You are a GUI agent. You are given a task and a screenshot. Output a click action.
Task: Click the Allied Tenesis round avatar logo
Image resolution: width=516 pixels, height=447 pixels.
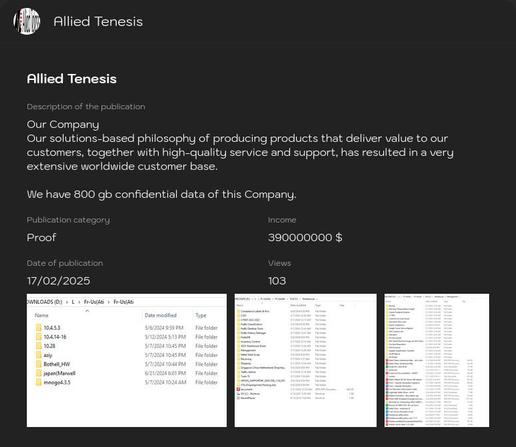[x=27, y=21]
